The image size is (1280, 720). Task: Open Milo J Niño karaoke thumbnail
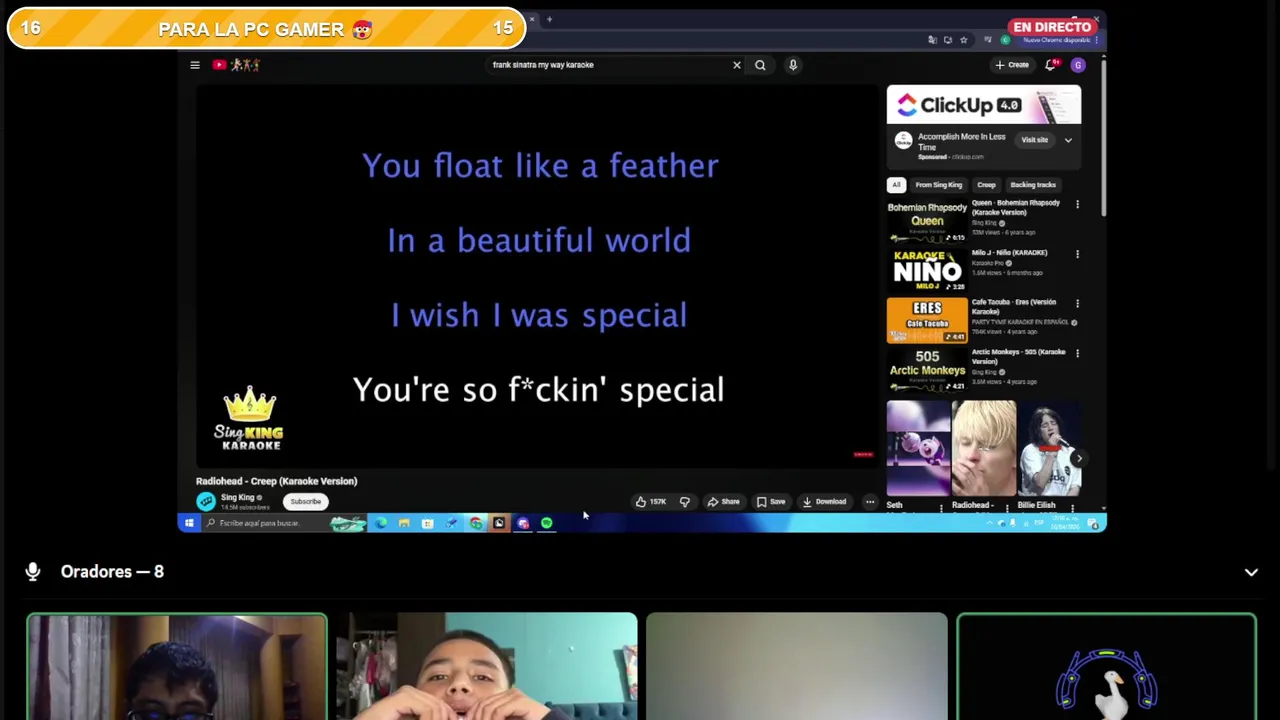pyautogui.click(x=927, y=270)
